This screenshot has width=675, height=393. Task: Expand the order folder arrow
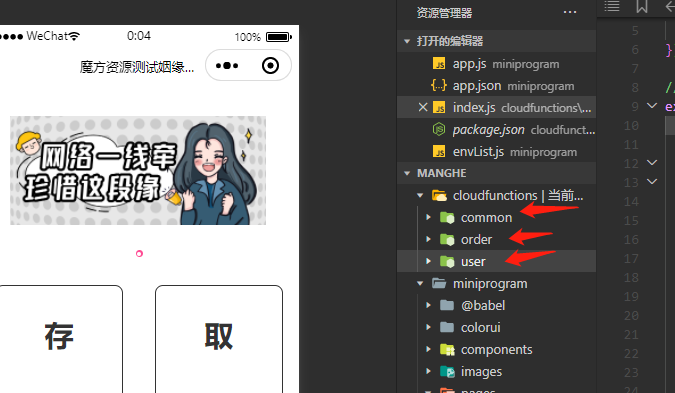coord(428,239)
